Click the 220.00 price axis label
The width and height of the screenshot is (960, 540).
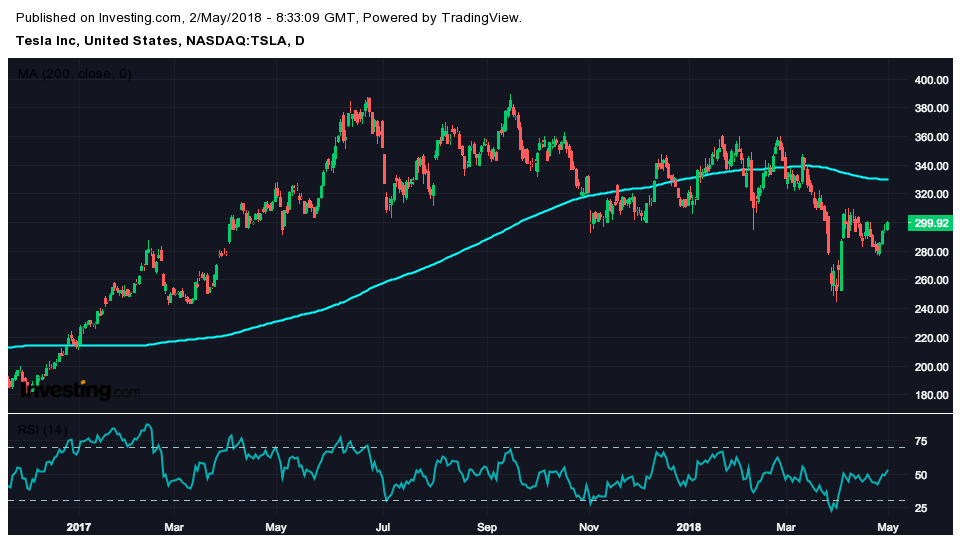point(931,337)
